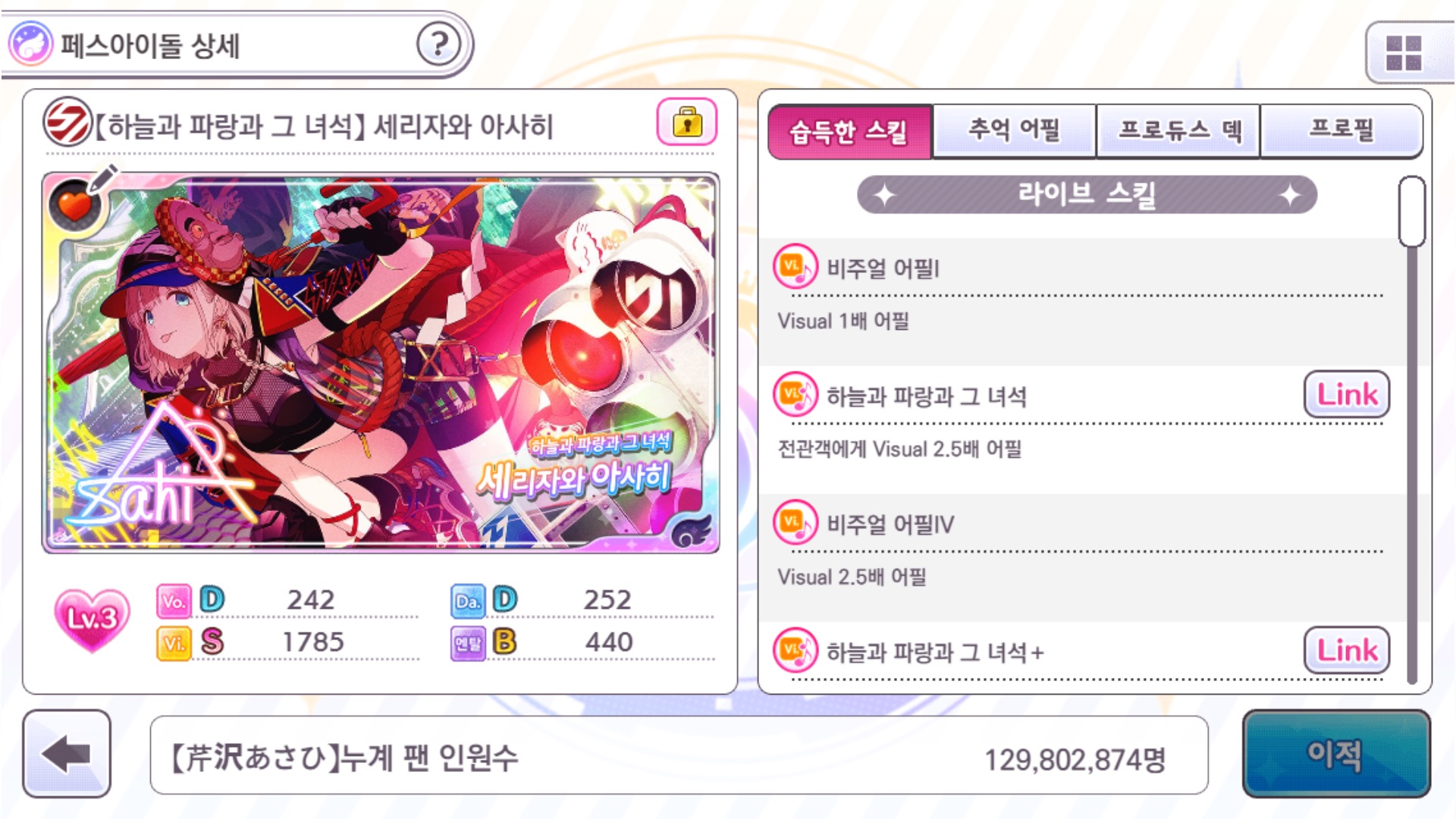Open the 프로필 tab

1341,131
